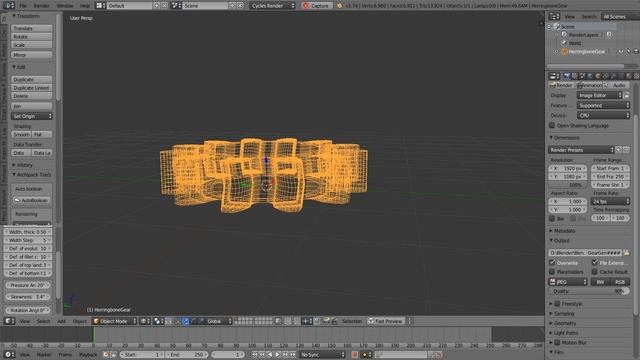Open Global orientation dropdown

coord(219,321)
